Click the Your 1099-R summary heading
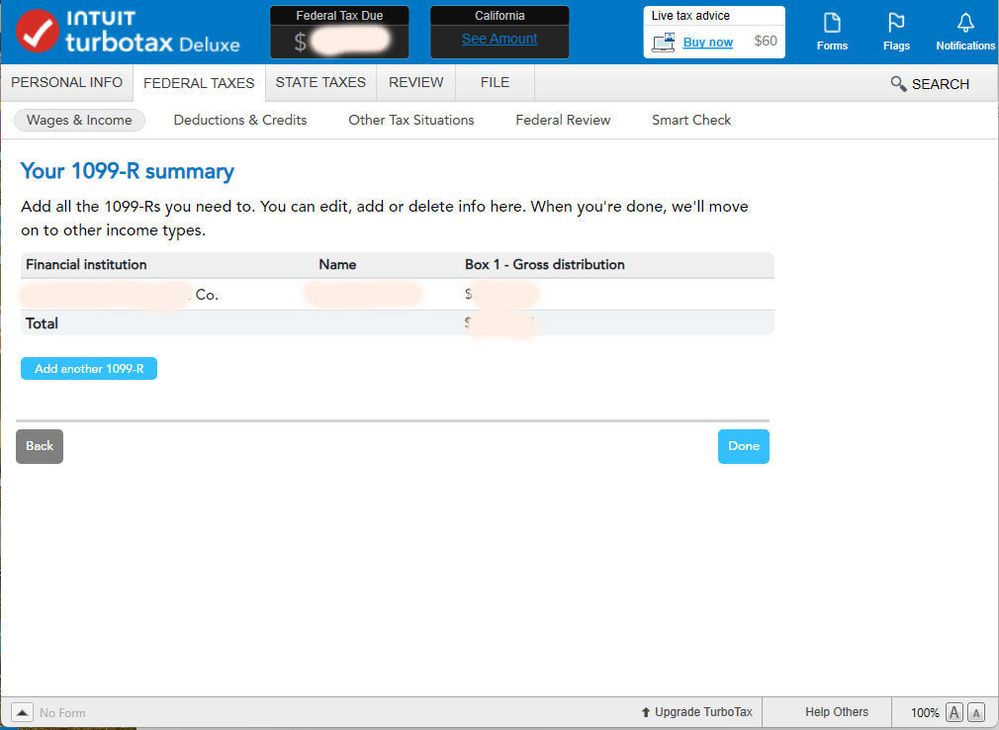 tap(127, 171)
